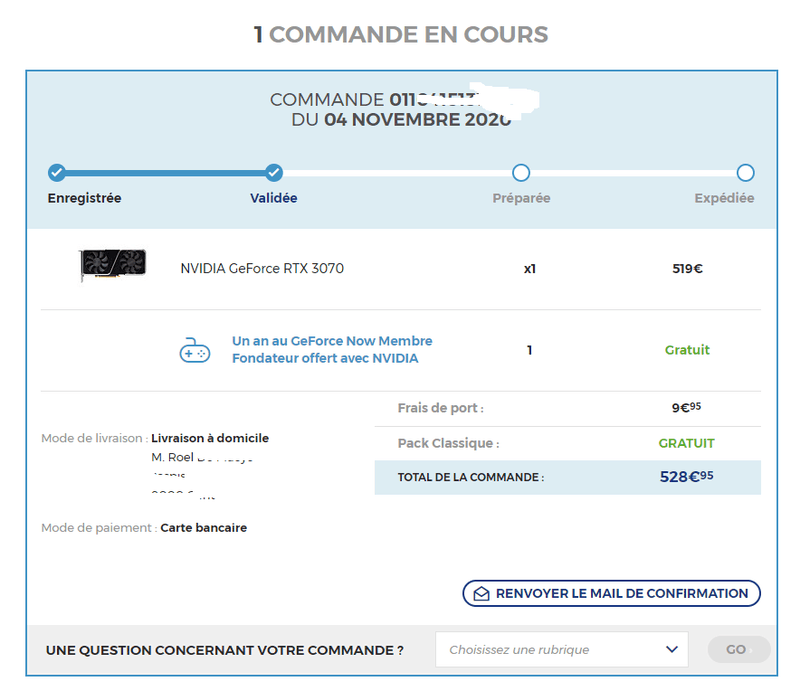Click the RTX 3070 graphics card thumbnail
The height and width of the screenshot is (691, 800).
tap(113, 264)
